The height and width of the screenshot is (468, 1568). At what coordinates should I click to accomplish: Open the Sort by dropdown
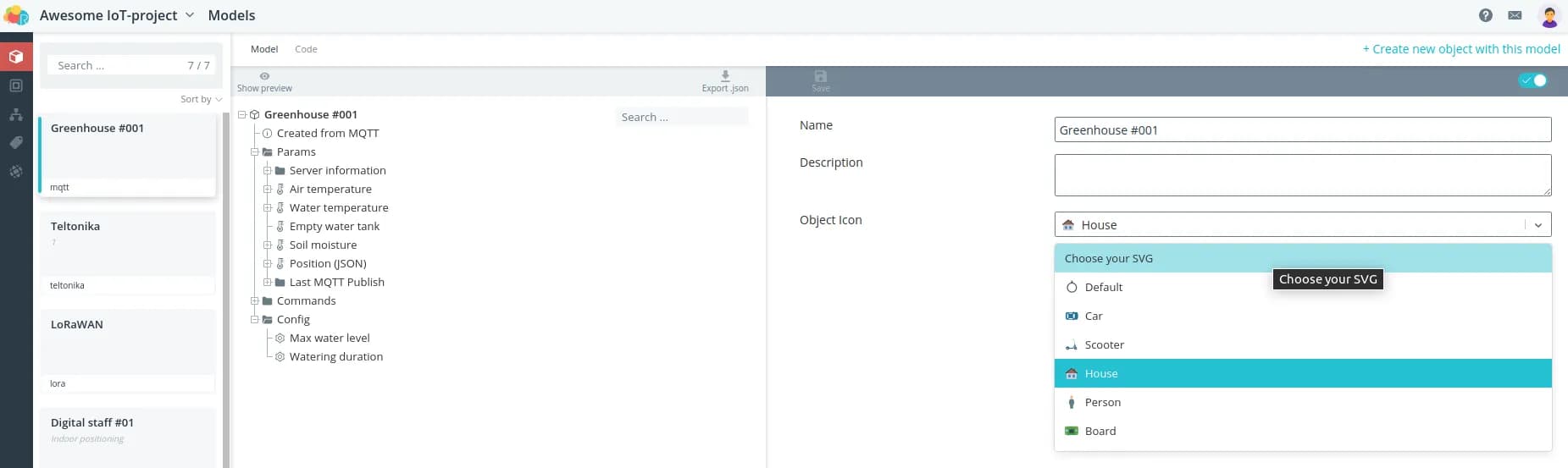point(201,99)
